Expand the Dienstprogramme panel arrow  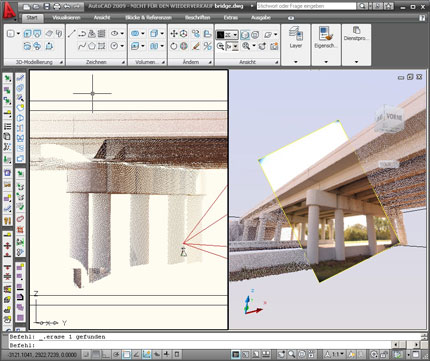click(356, 62)
